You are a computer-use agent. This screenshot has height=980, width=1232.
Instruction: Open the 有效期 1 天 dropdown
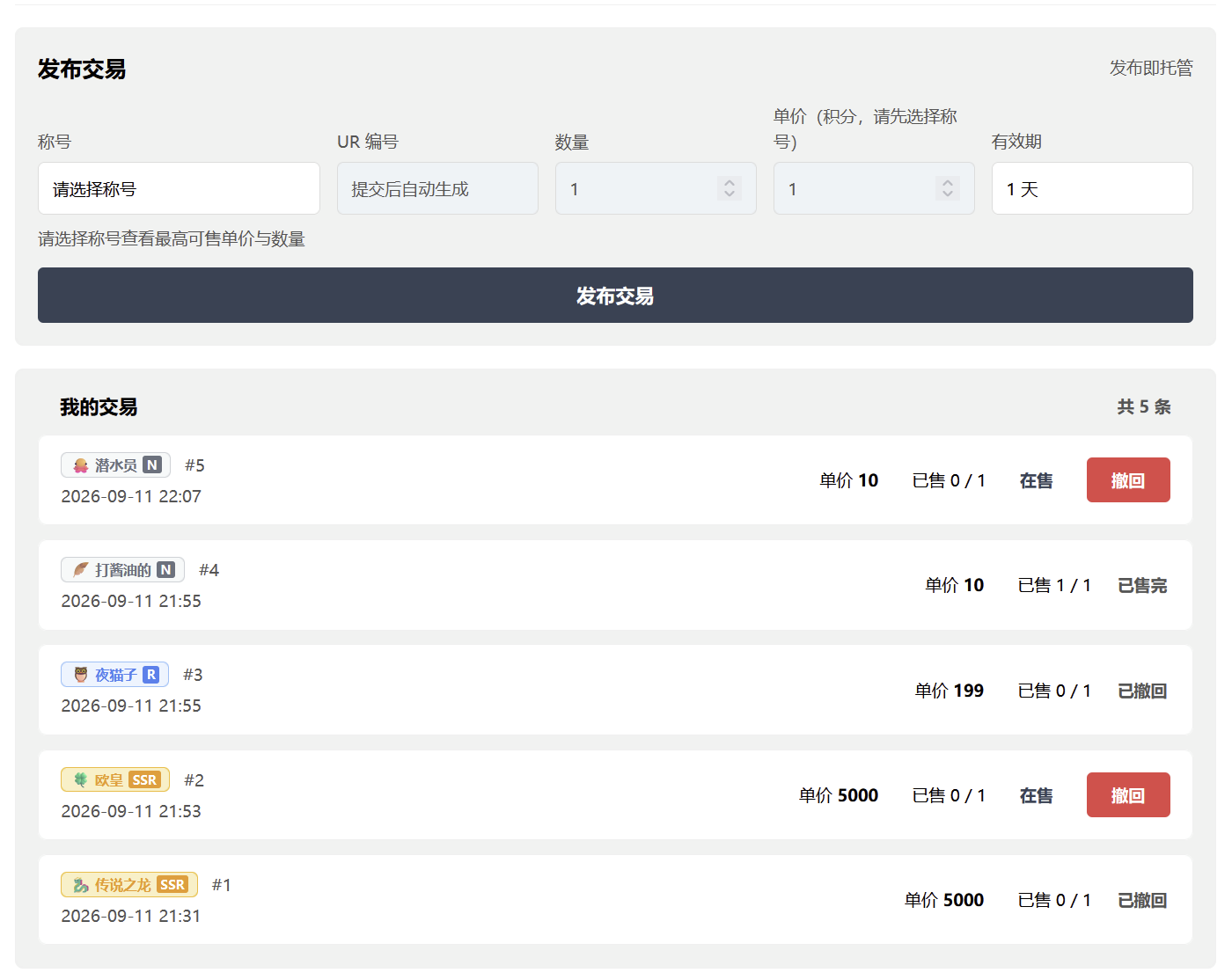pos(1092,188)
